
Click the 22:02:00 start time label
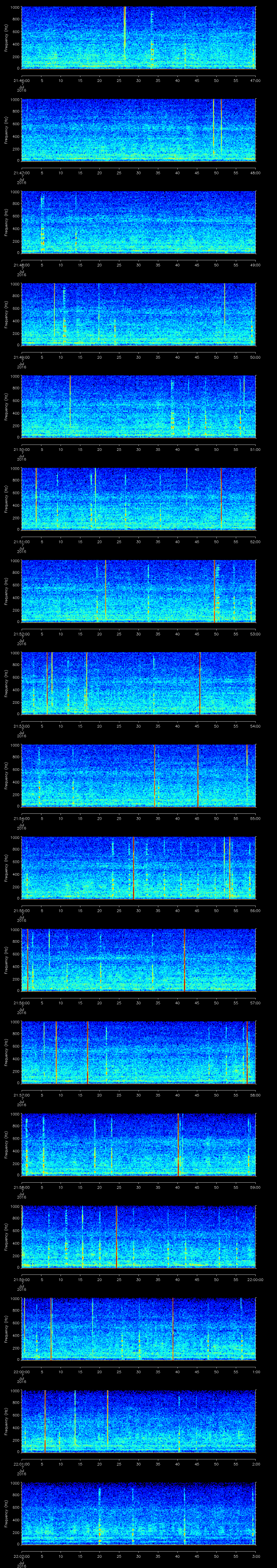(22, 1556)
